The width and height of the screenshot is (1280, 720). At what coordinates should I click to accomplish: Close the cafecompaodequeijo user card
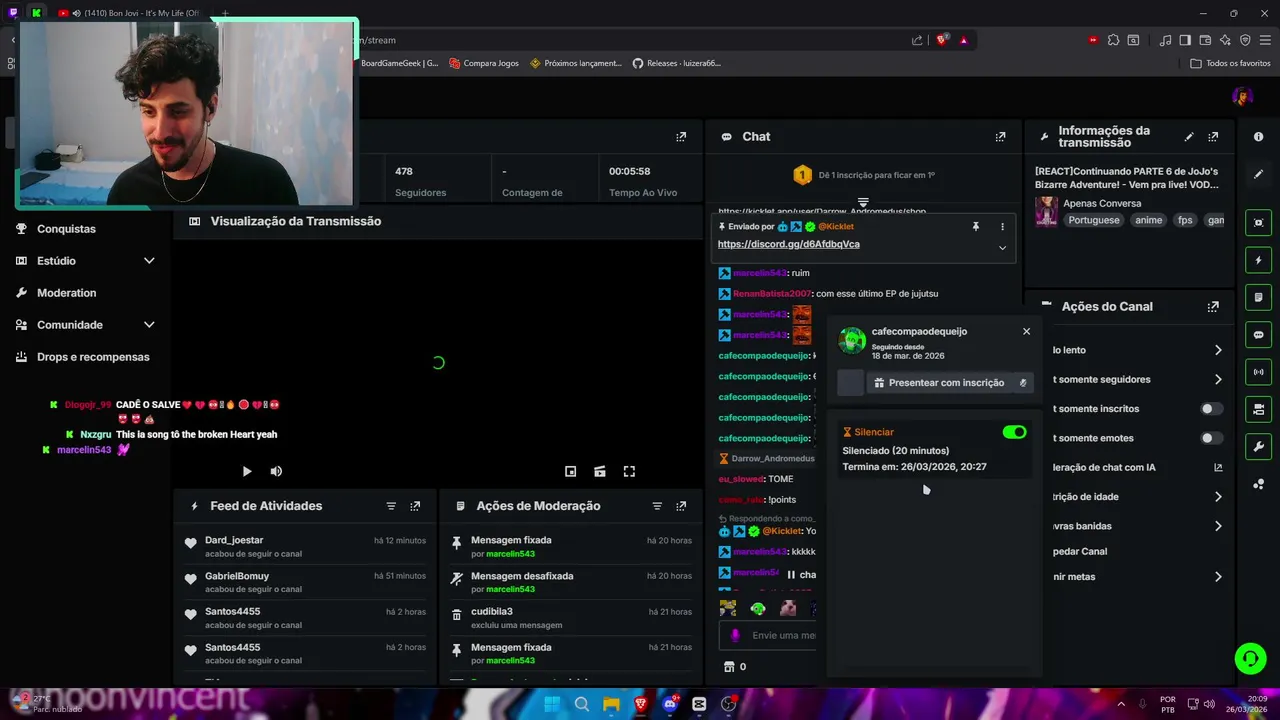pos(1026,332)
